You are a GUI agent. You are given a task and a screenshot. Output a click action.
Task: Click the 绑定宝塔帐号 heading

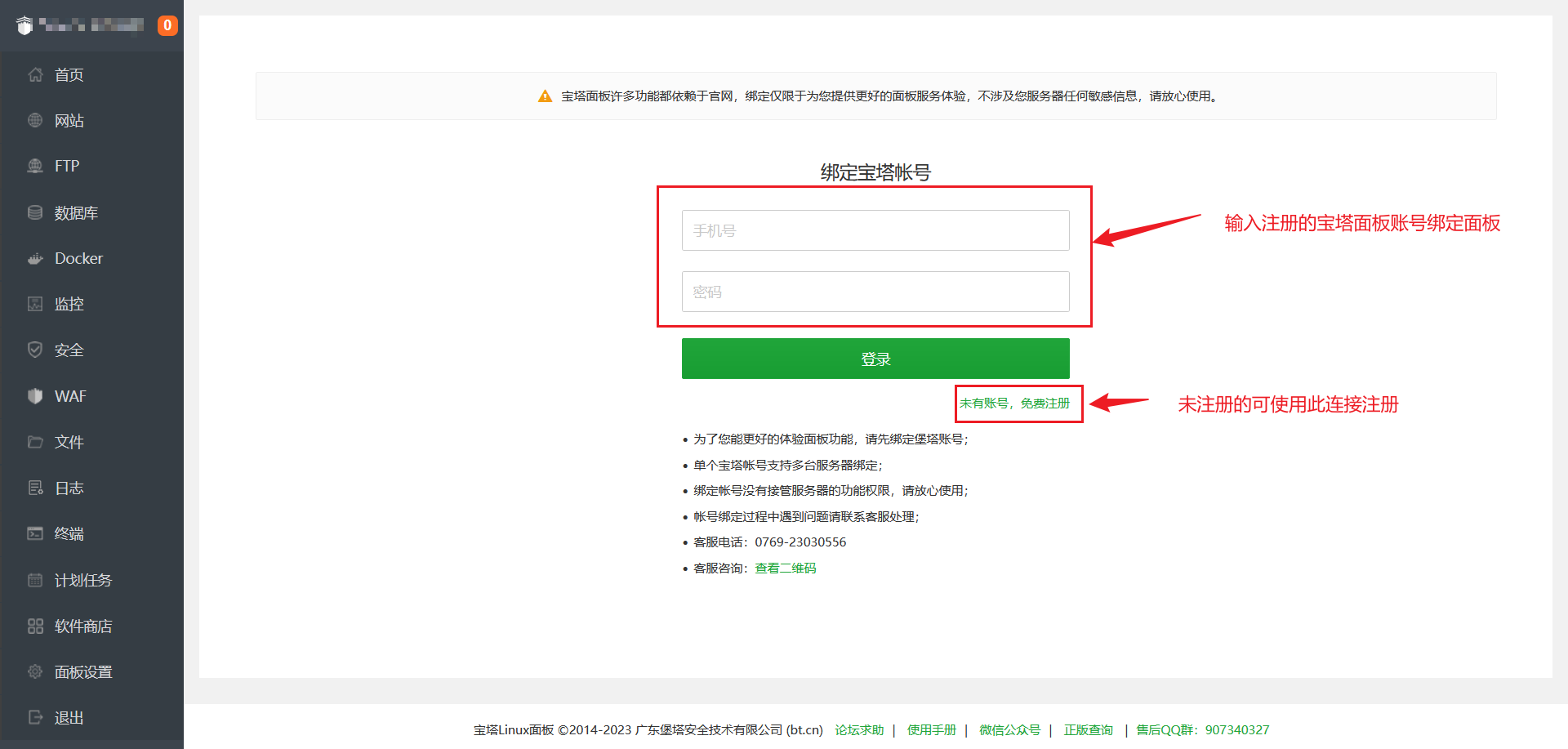[875, 172]
